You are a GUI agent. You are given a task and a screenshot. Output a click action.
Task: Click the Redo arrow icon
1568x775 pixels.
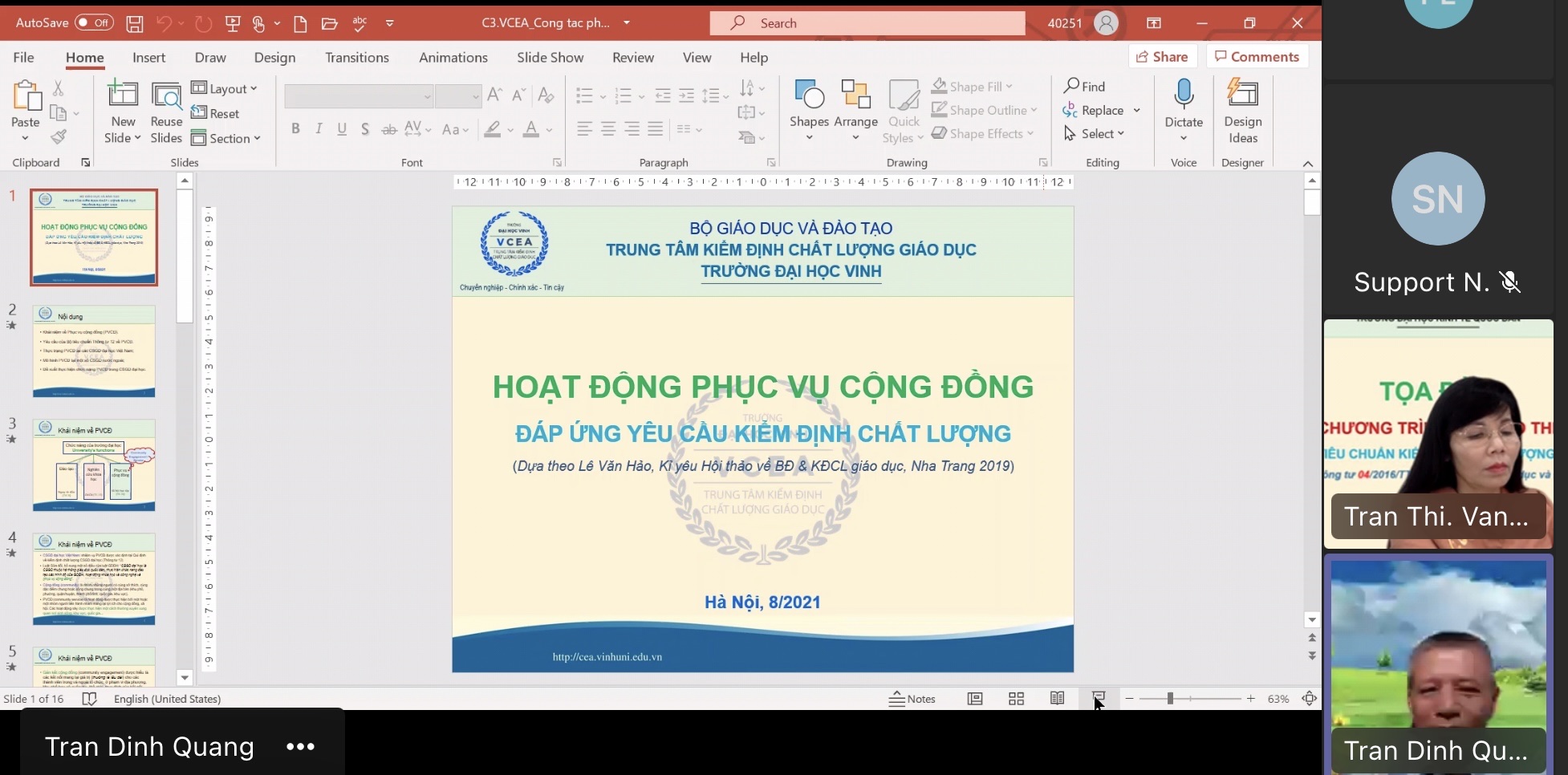pyautogui.click(x=203, y=24)
